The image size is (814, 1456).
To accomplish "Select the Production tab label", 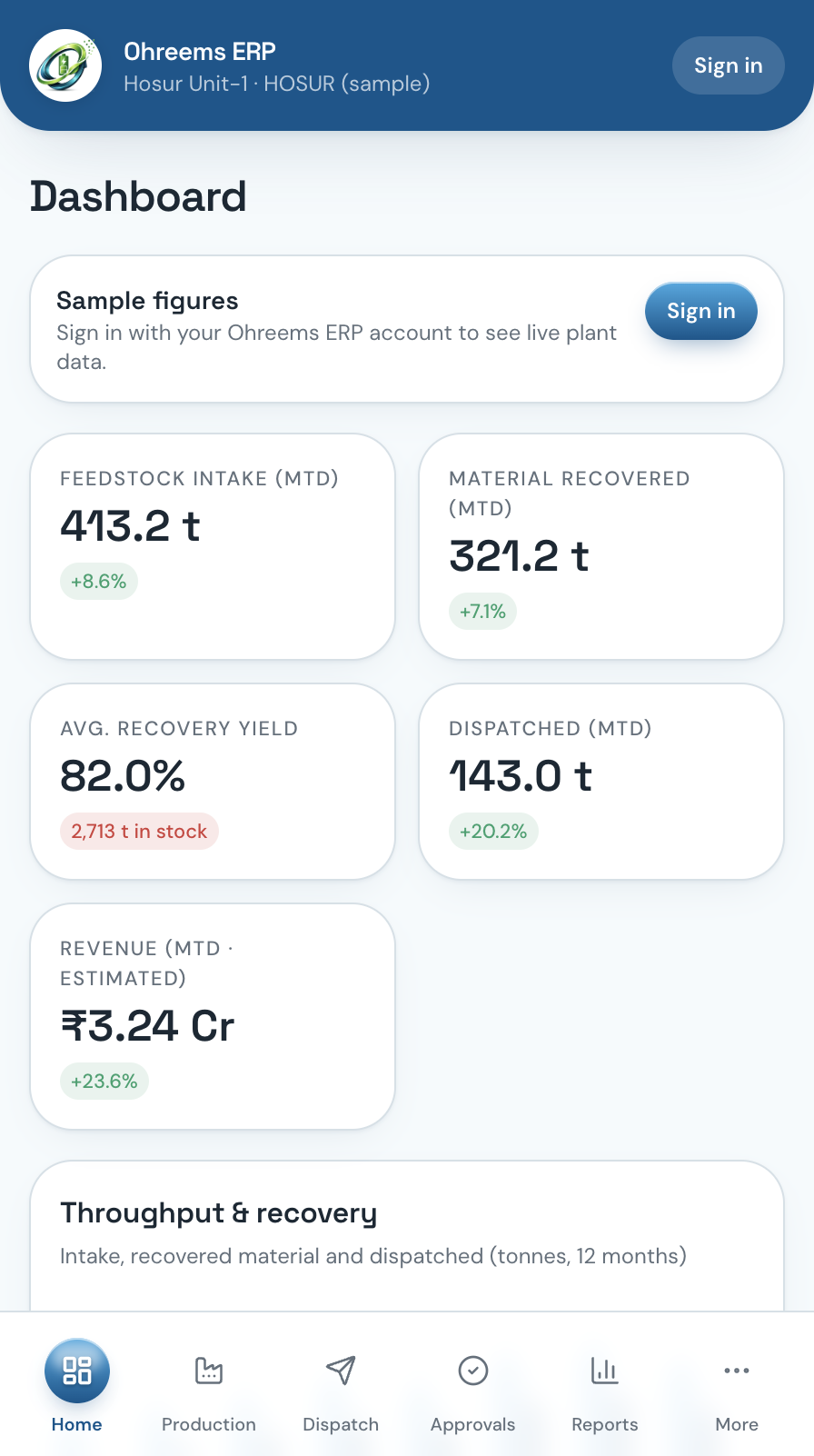I will tap(209, 1424).
